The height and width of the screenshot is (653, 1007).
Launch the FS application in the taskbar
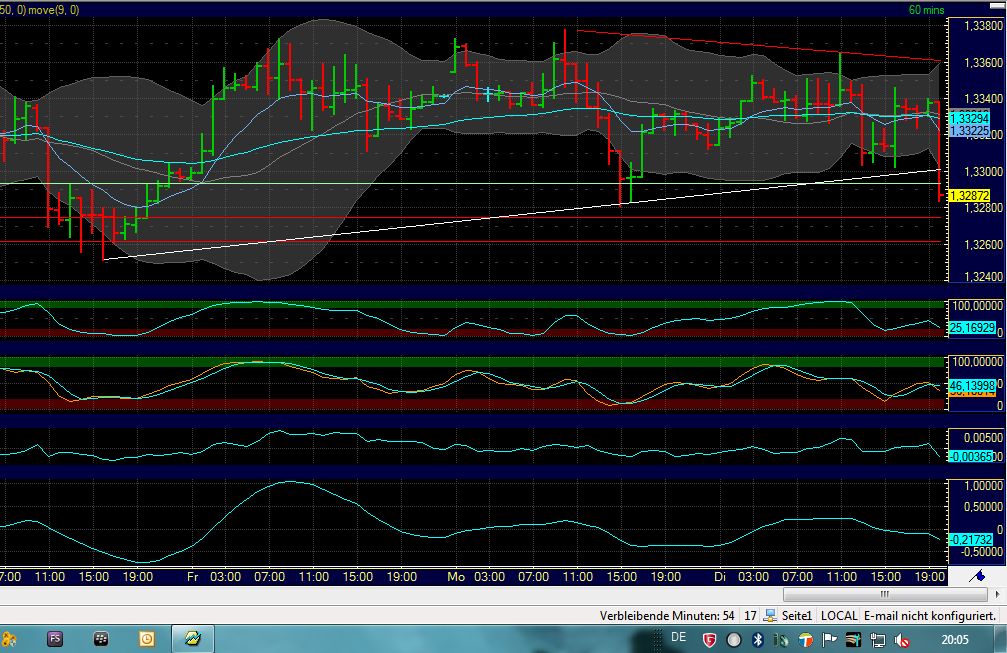click(55, 639)
